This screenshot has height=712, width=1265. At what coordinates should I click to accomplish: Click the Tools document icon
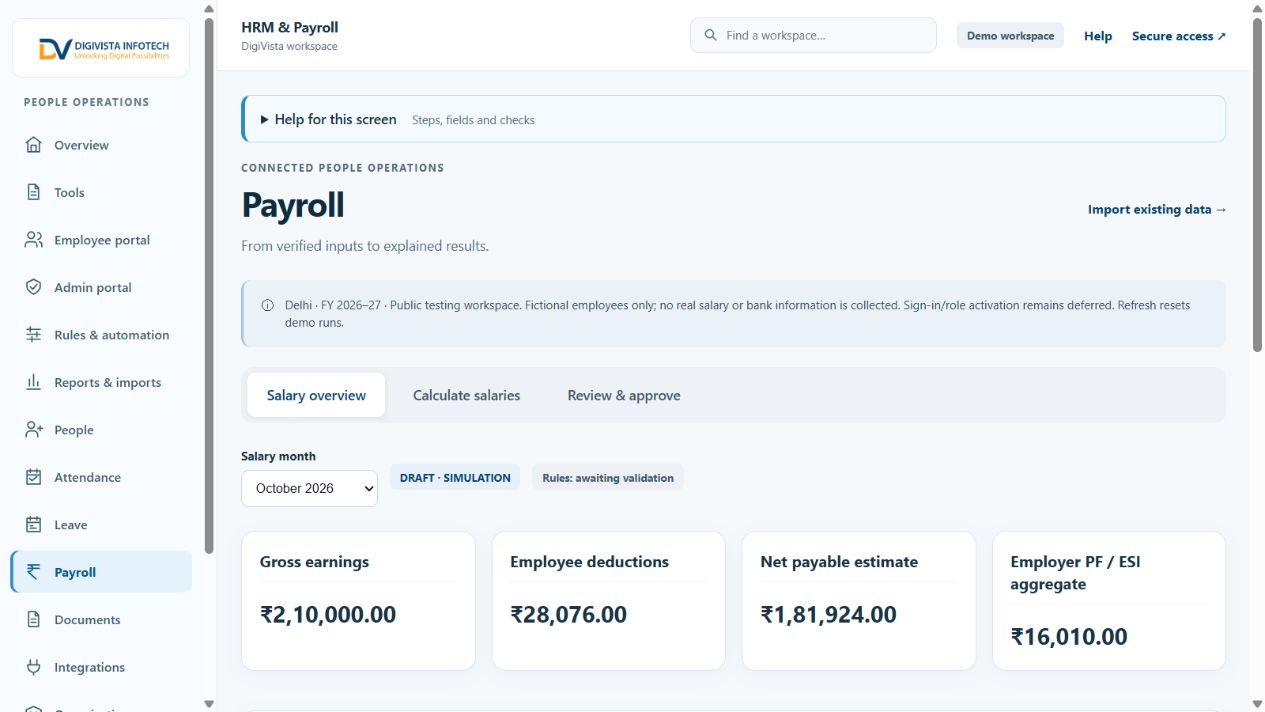click(34, 192)
